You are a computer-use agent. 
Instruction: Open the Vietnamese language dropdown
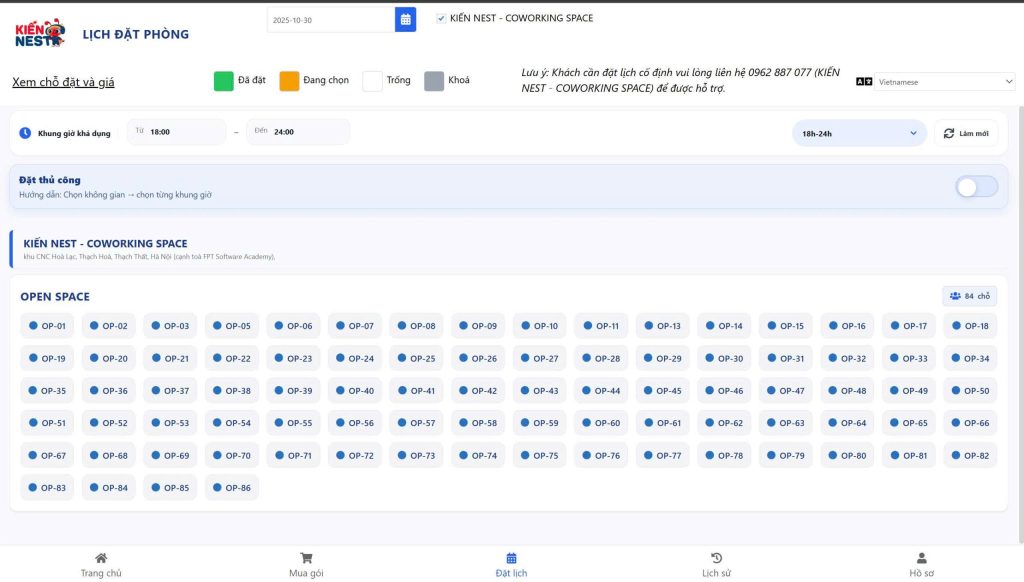944,82
